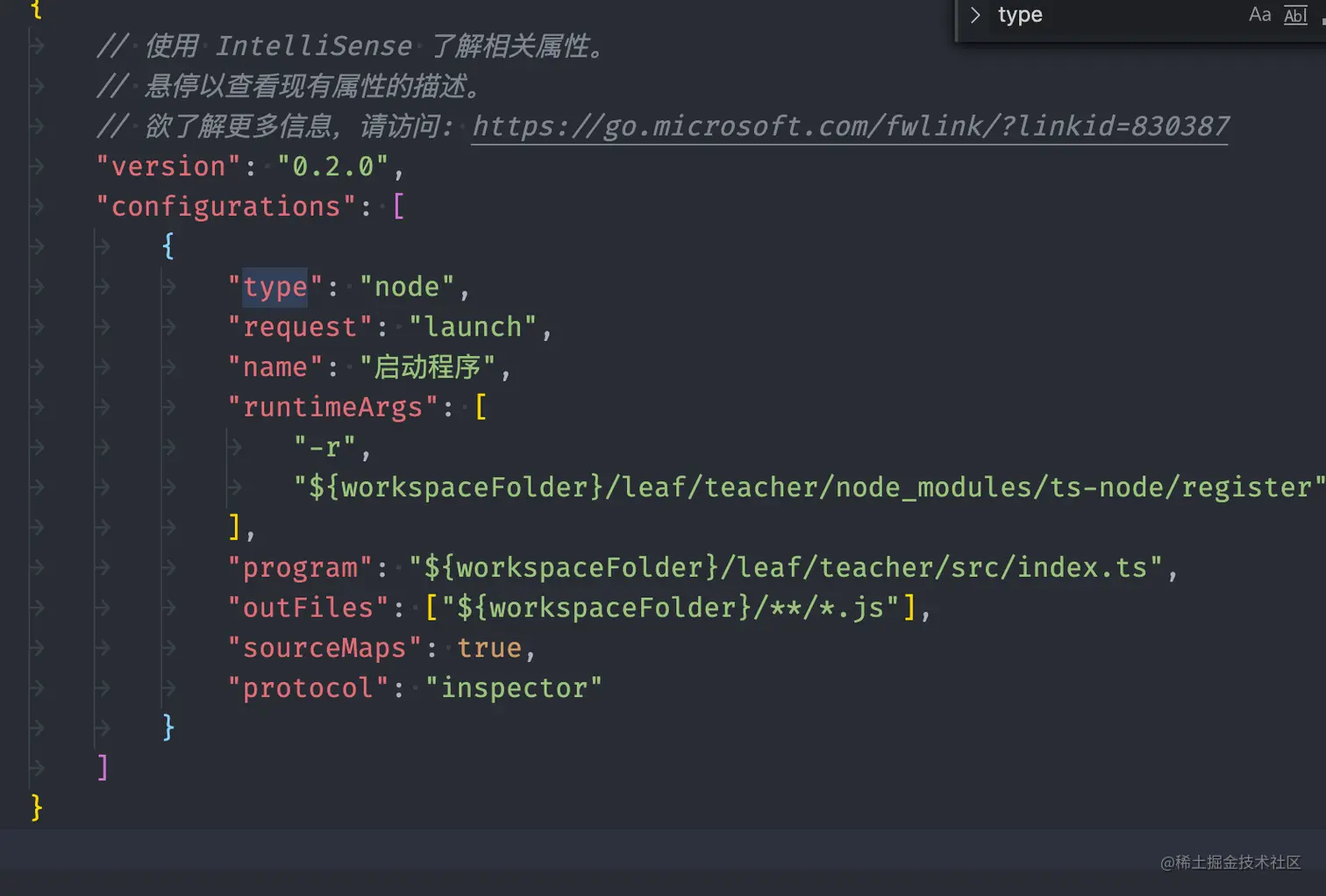
Task: Click the "true" value of sourceMaps
Action: point(489,649)
